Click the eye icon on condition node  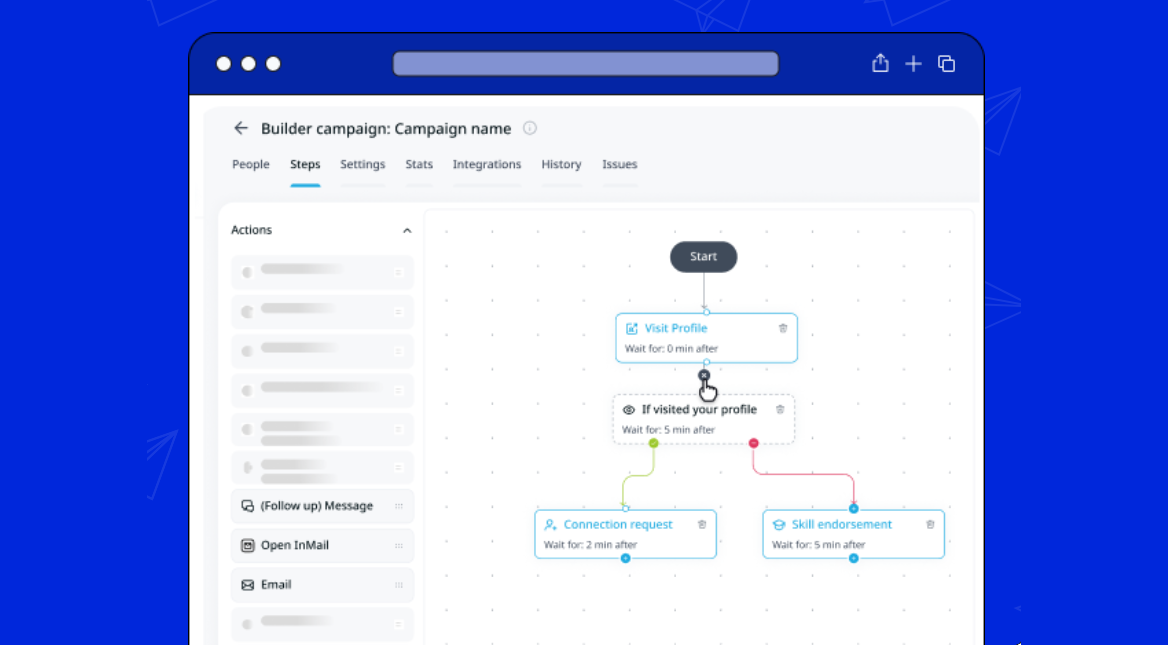click(x=629, y=410)
